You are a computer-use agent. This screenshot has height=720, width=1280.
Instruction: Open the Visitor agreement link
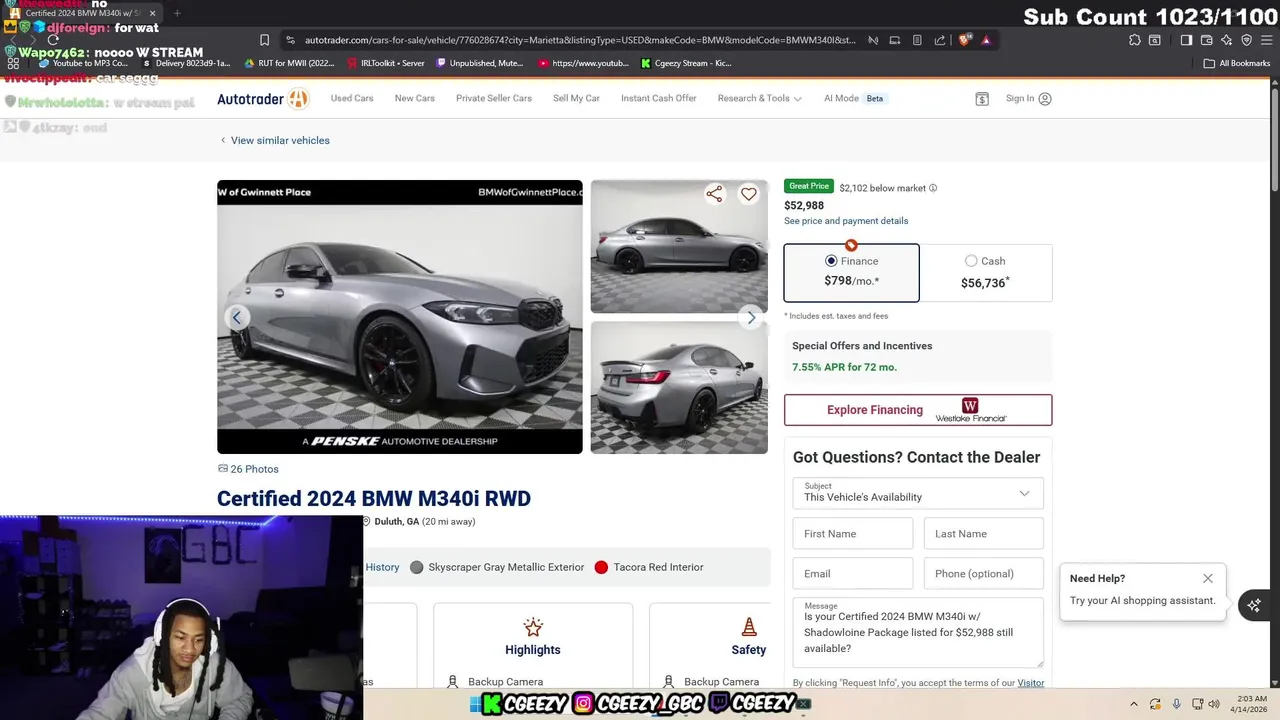[1030, 683]
